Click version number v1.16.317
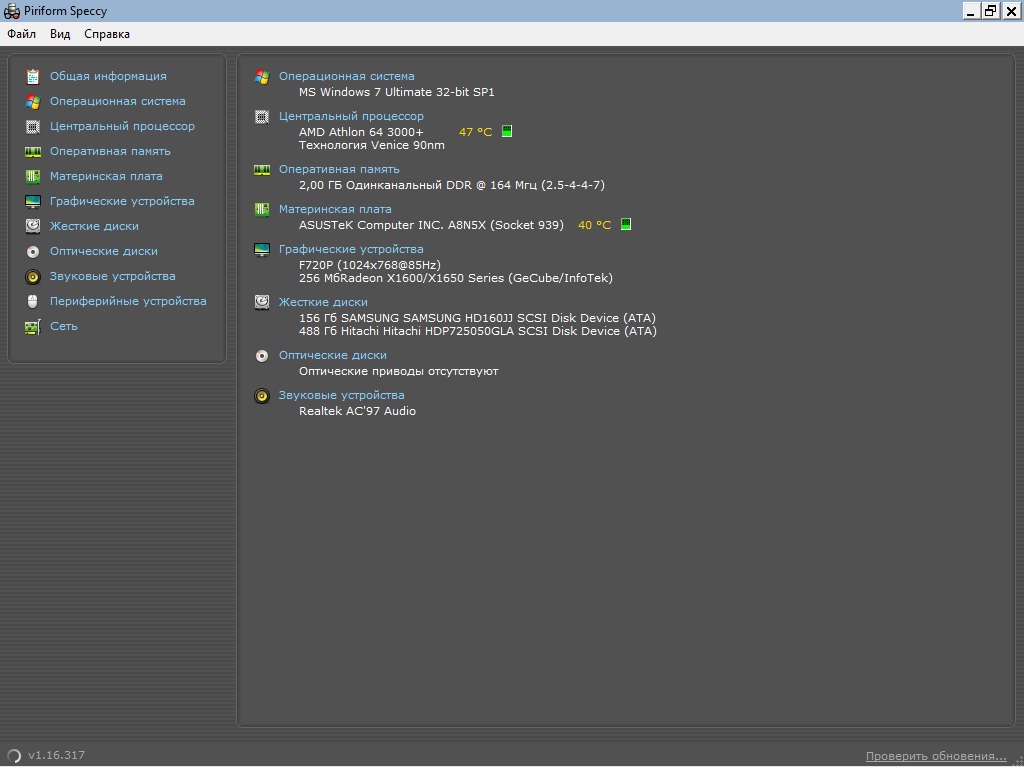The image size is (1024, 768). (x=56, y=756)
